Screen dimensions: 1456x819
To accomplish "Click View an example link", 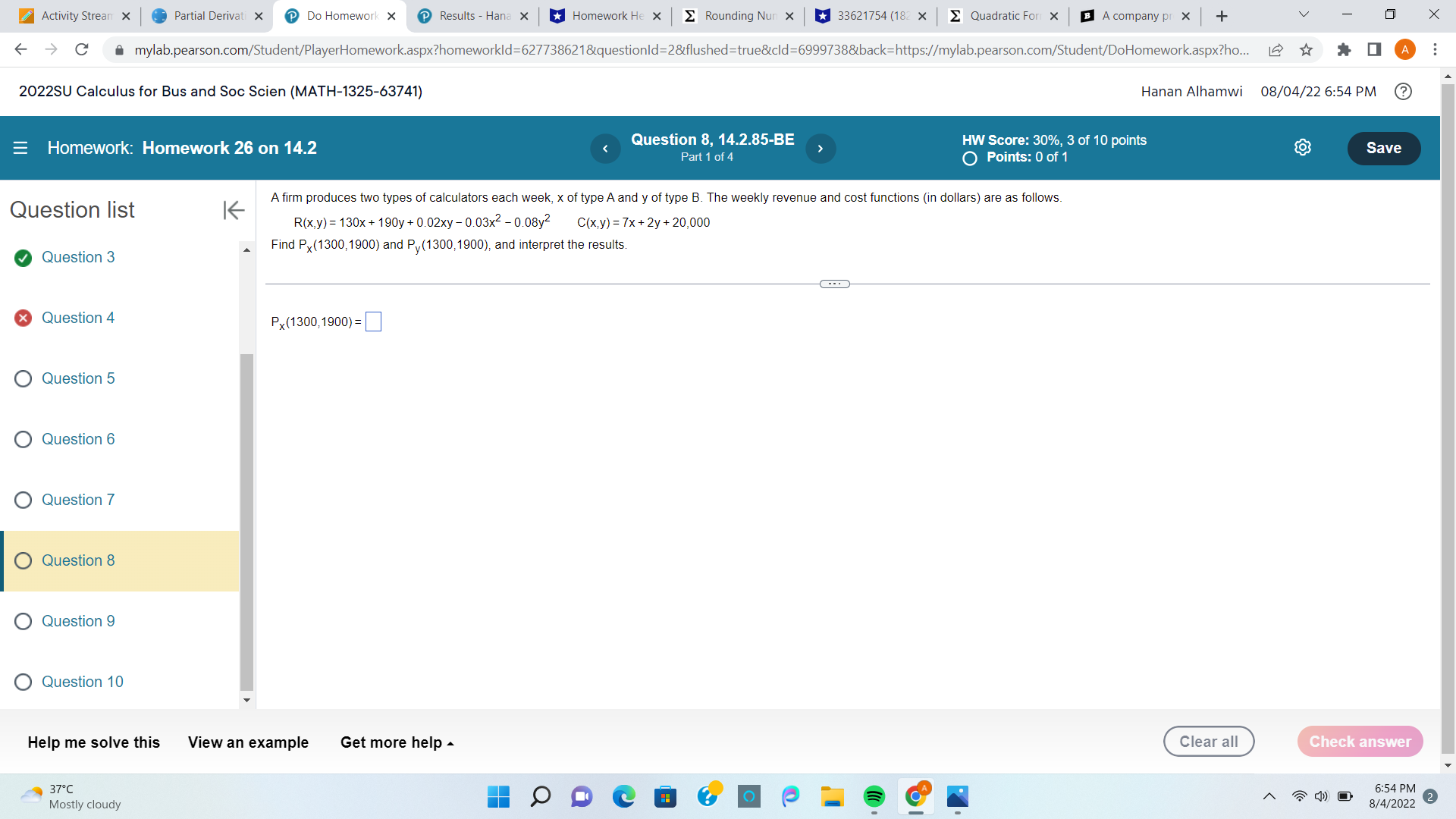I will [x=248, y=742].
